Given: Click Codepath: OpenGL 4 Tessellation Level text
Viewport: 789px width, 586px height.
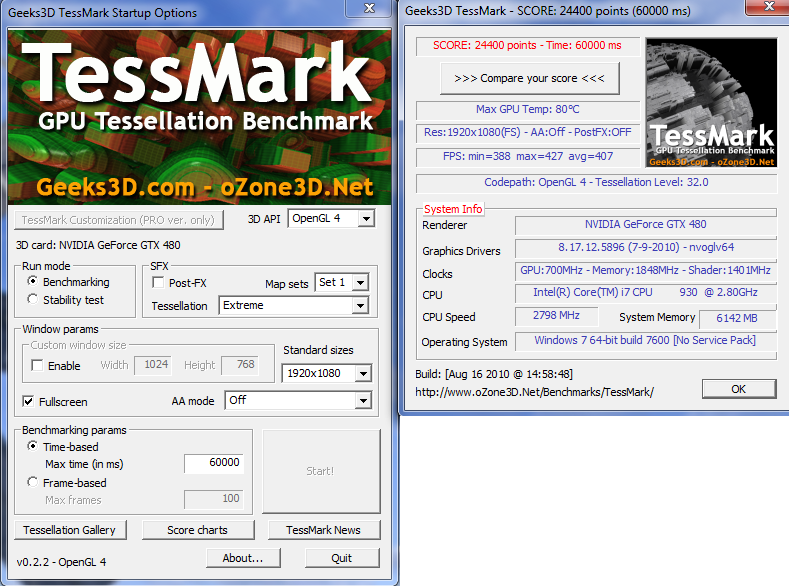Looking at the screenshot, I should 596,182.
